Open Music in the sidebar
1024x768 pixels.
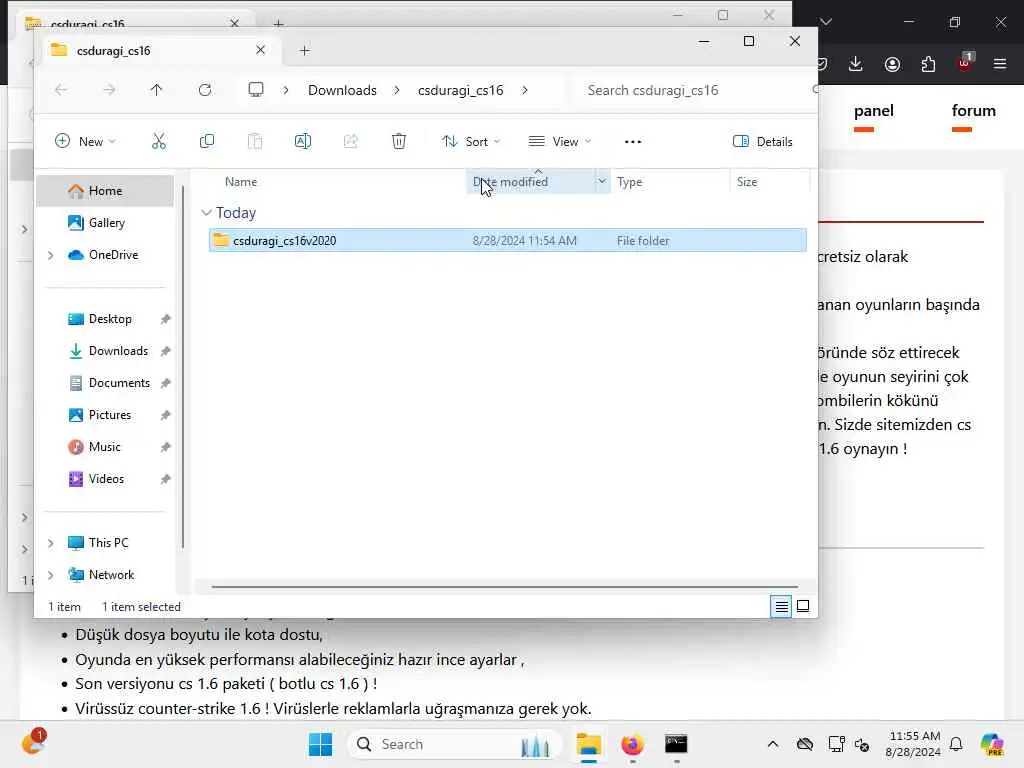104,447
